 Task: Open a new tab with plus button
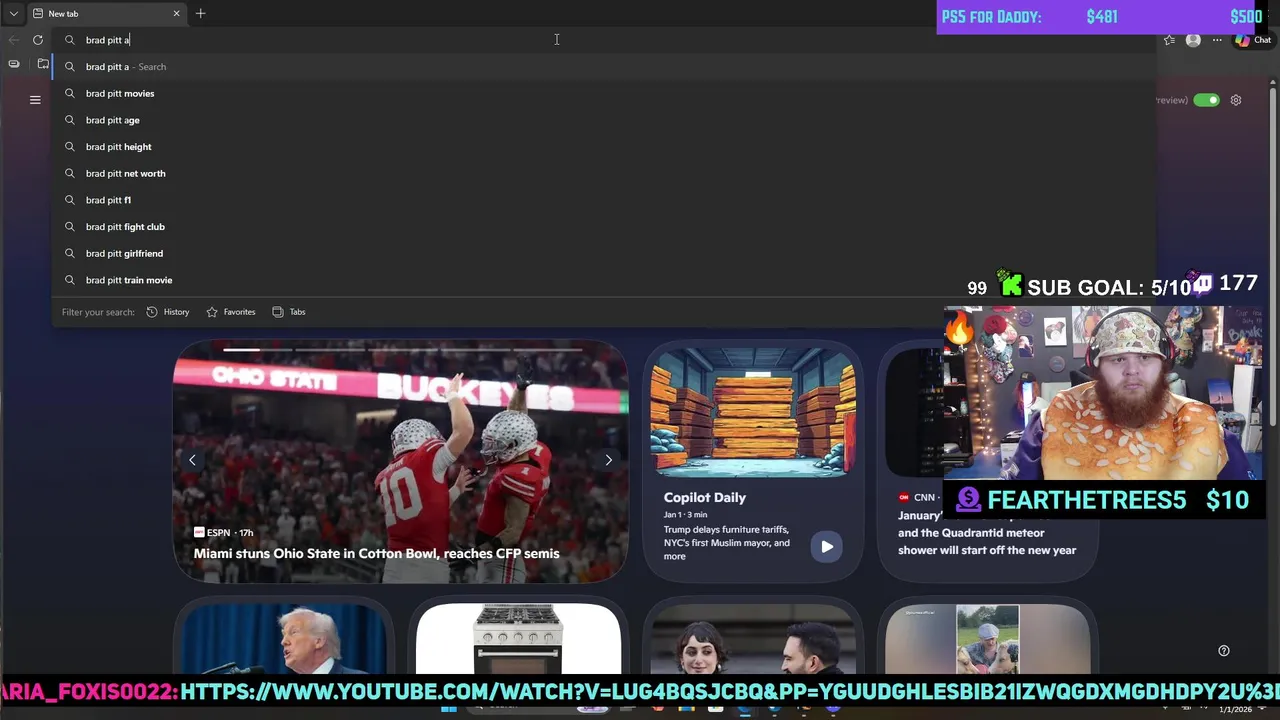pyautogui.click(x=200, y=13)
